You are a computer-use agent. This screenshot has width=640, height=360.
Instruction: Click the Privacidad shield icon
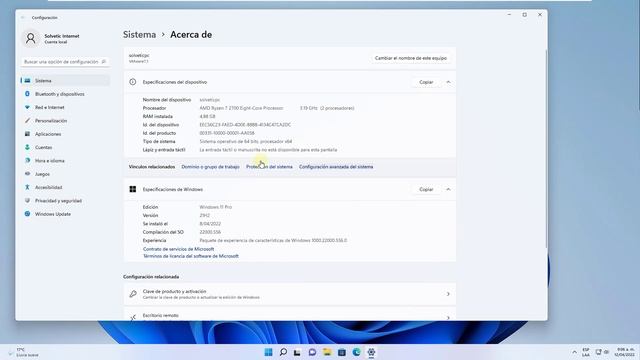point(27,201)
